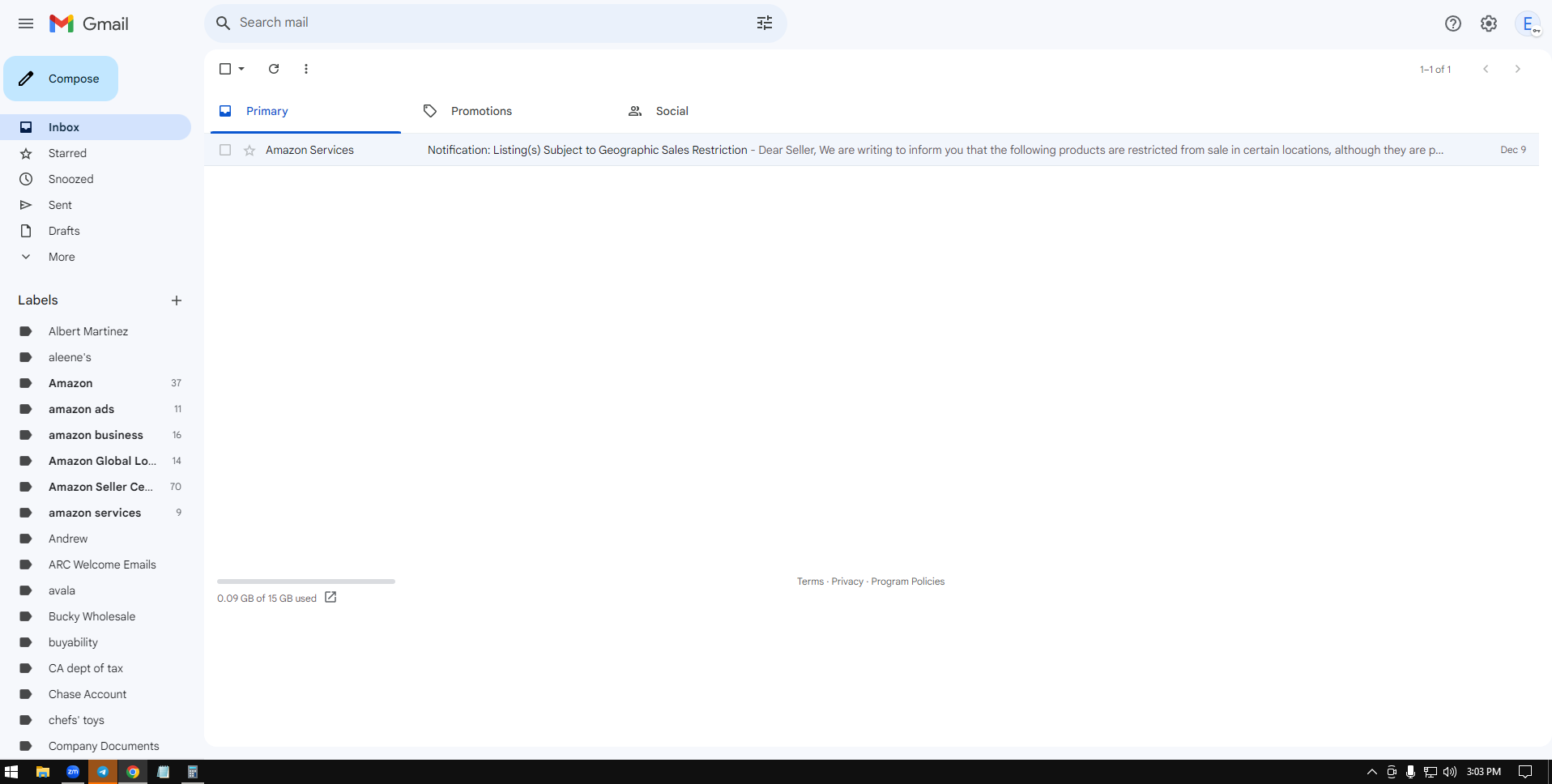
Task: Open the Bucky Wholesale label
Action: [x=96, y=616]
